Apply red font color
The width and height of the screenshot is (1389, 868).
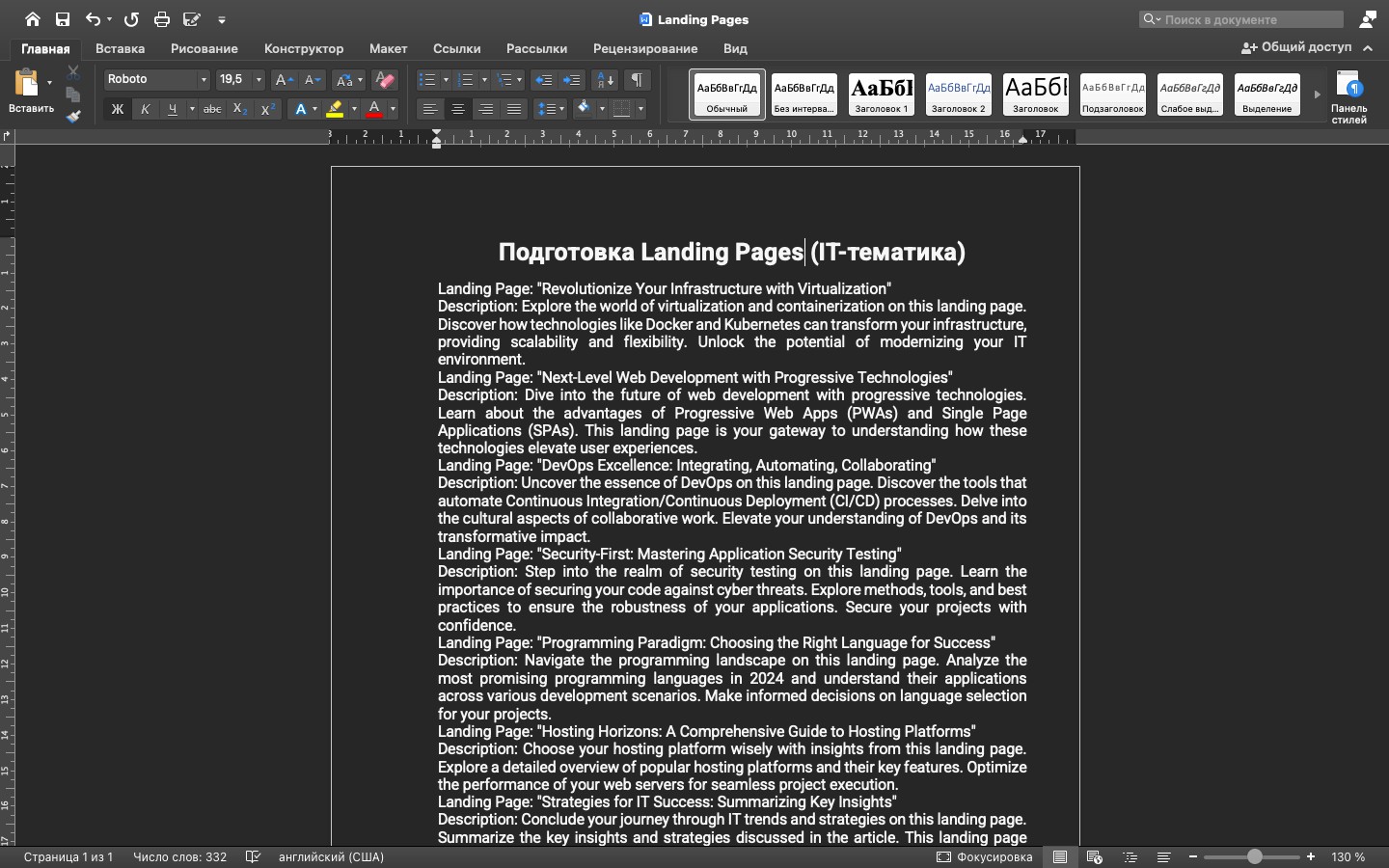click(x=374, y=109)
